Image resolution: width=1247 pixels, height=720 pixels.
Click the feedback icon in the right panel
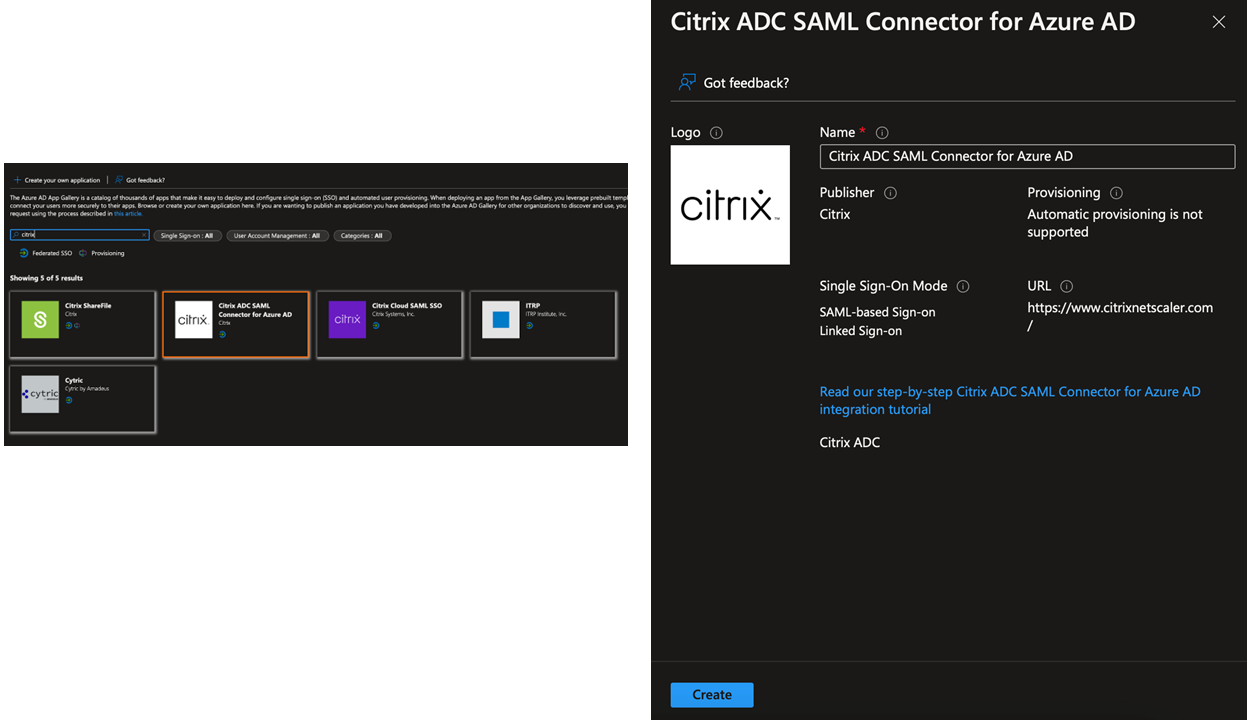(x=687, y=82)
